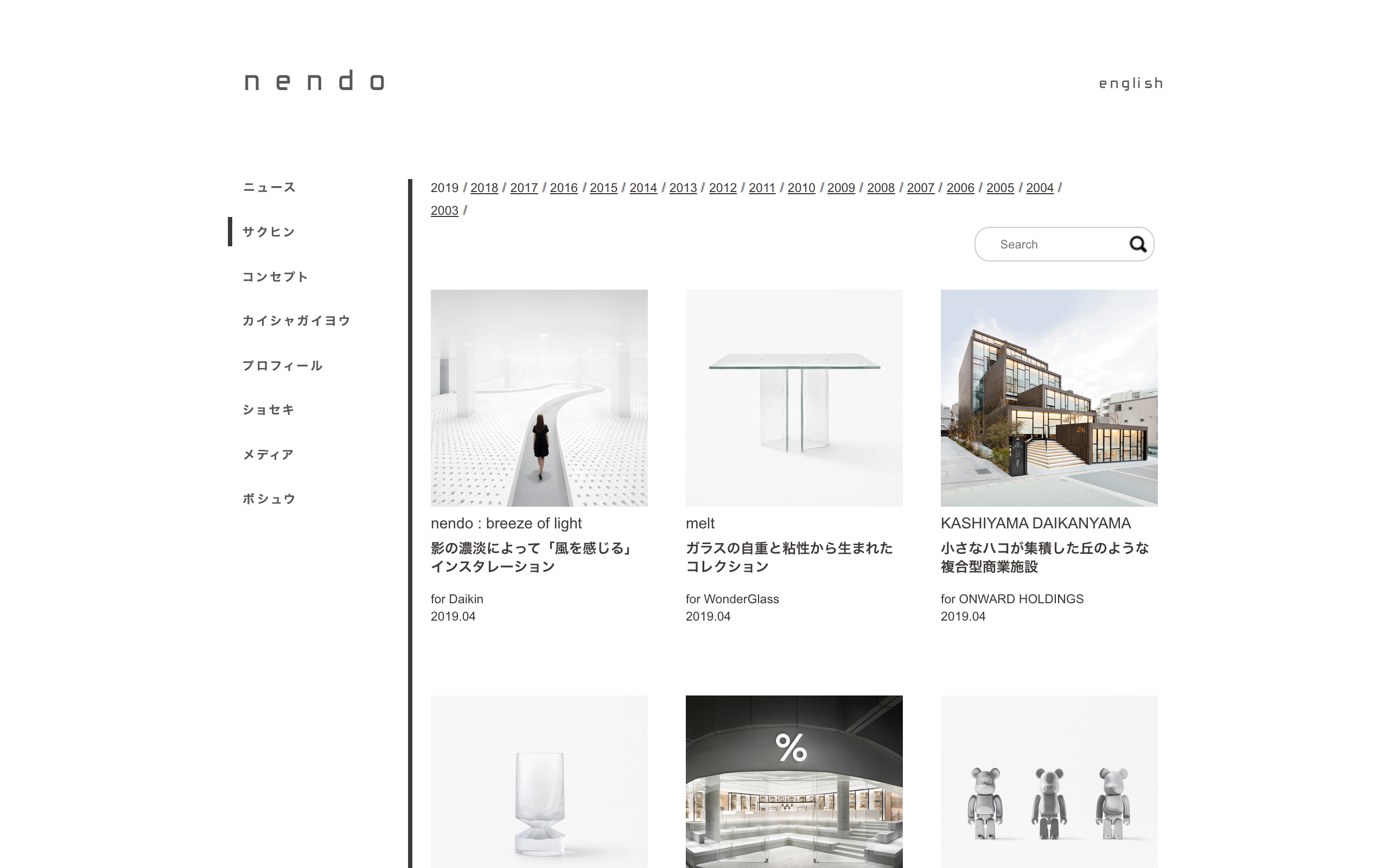1389x868 pixels.
Task: Open KASHIYAMA DAIKANYAMA building thumbnail
Action: coord(1049,398)
